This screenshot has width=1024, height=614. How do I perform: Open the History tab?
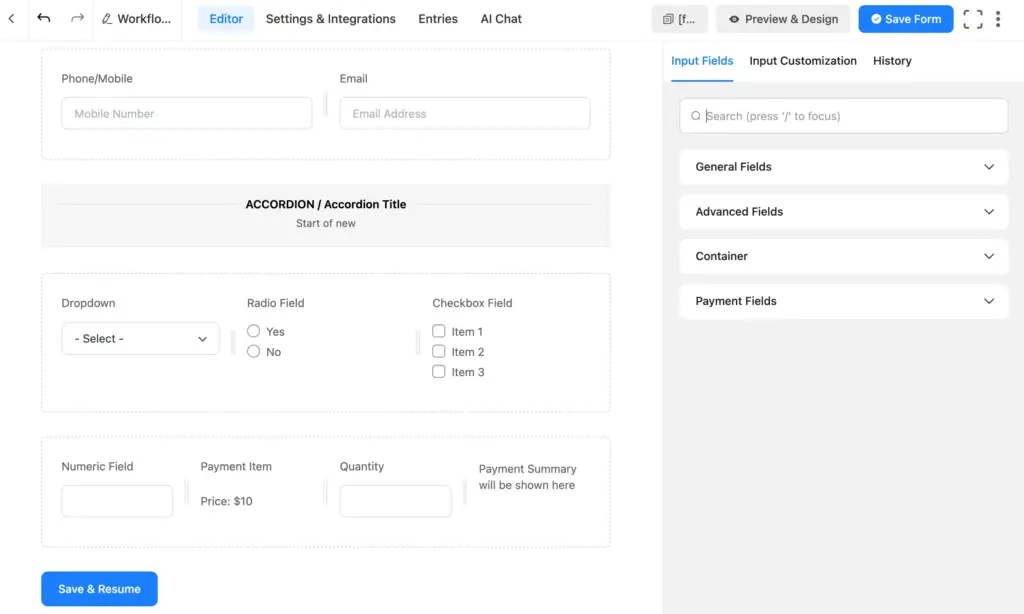tap(892, 61)
